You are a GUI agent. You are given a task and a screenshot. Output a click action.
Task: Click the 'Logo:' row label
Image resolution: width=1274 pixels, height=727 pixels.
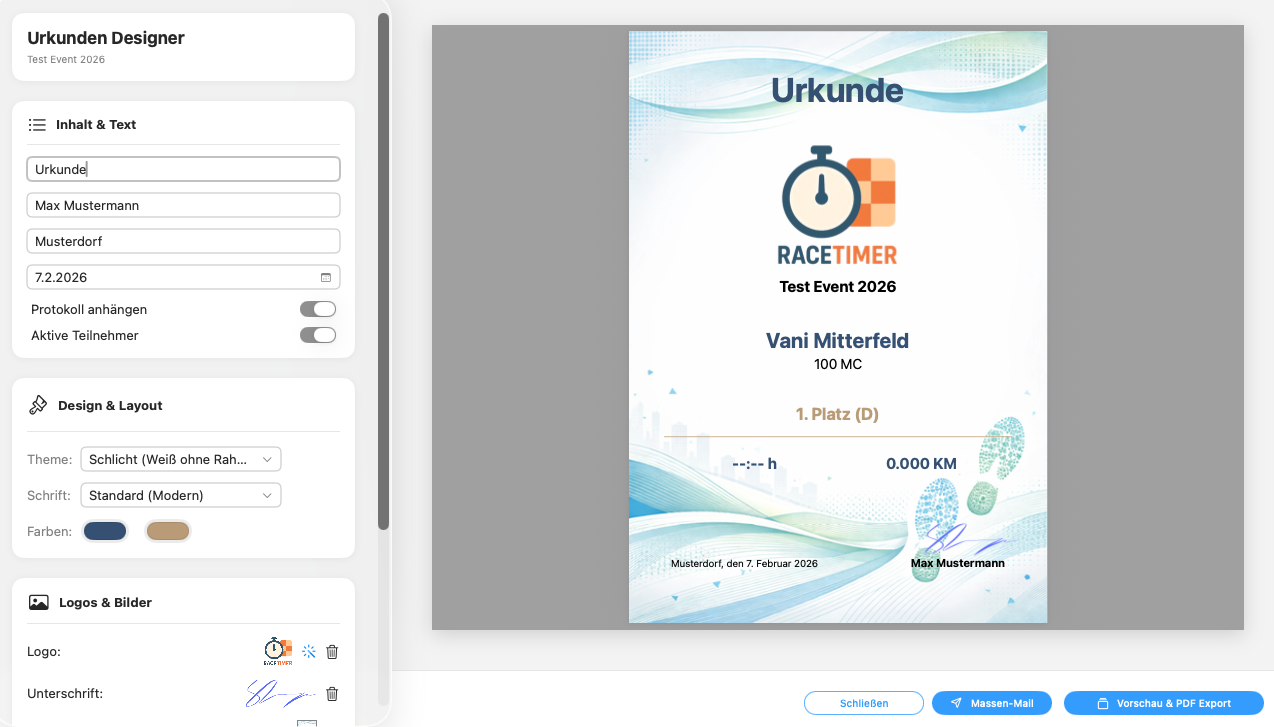coord(44,652)
